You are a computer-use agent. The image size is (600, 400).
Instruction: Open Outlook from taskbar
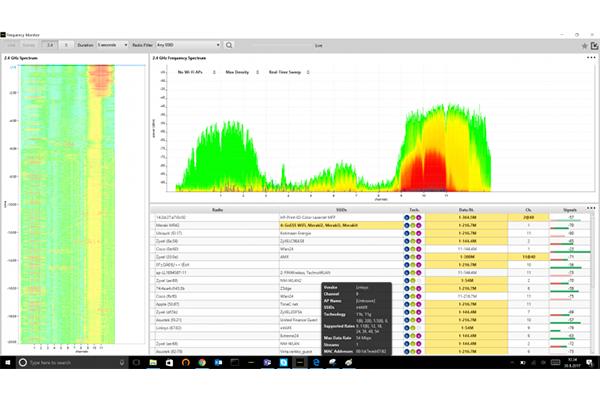pos(218,362)
